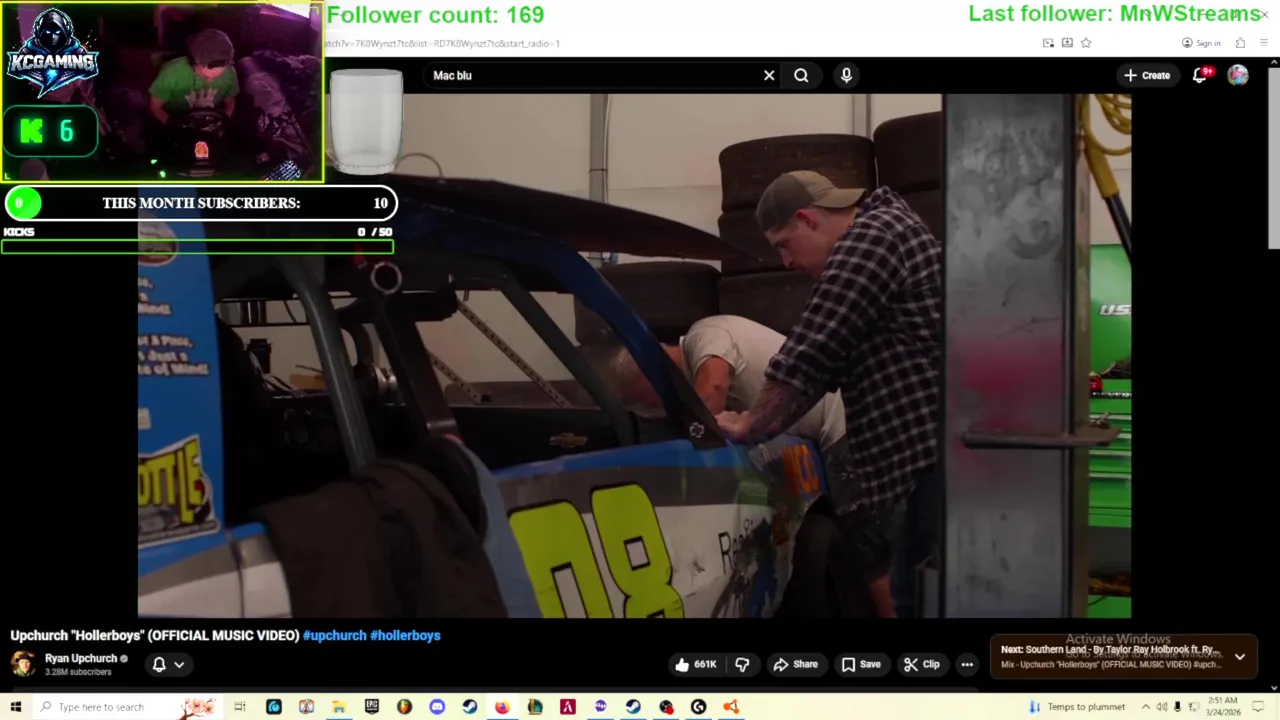Image resolution: width=1280 pixels, height=720 pixels.
Task: Start voice search with the microphone
Action: (x=846, y=75)
